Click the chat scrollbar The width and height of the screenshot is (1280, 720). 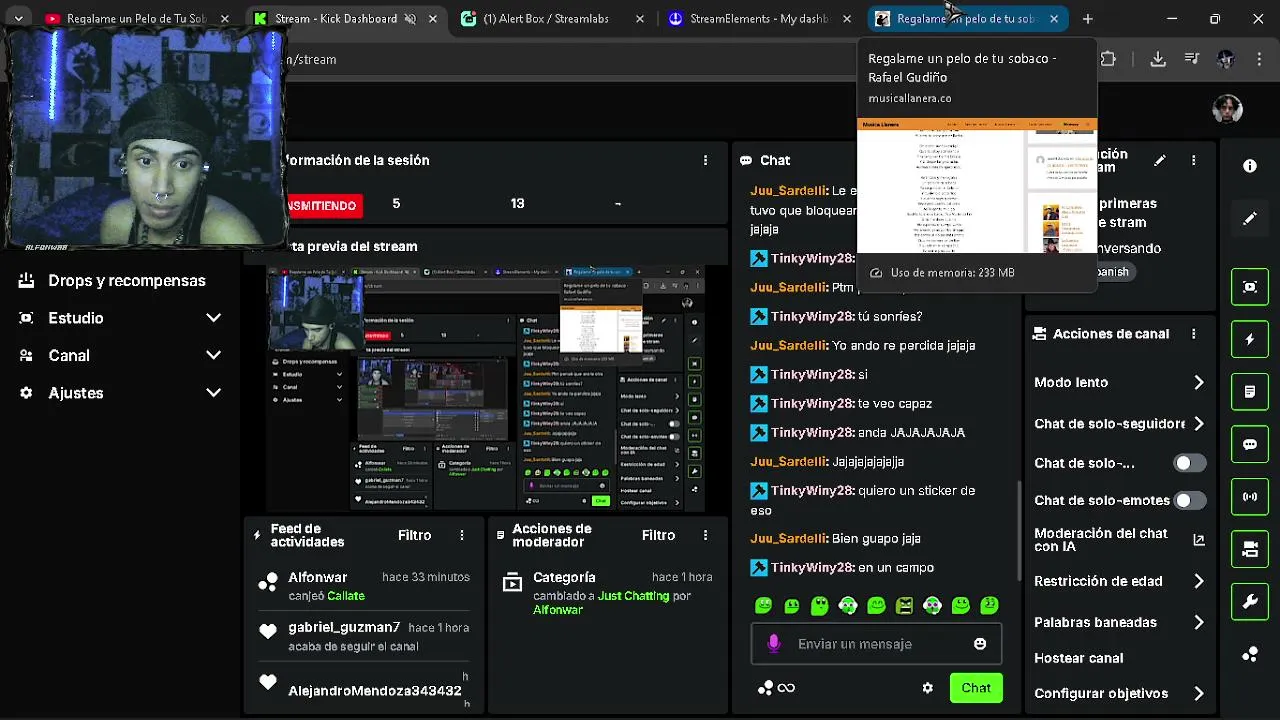pyautogui.click(x=1020, y=530)
